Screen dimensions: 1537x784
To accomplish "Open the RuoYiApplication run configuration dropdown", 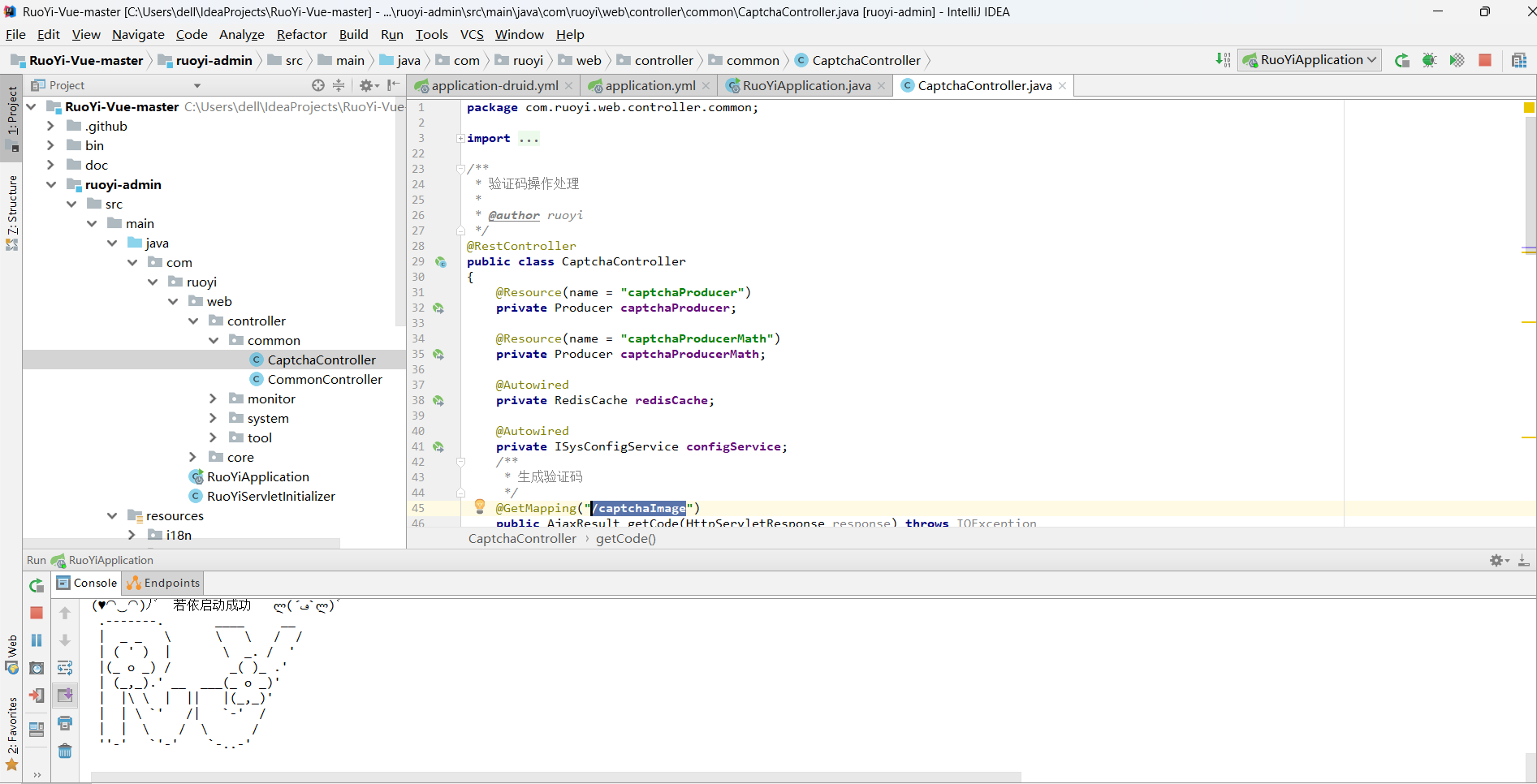I will [x=1310, y=60].
